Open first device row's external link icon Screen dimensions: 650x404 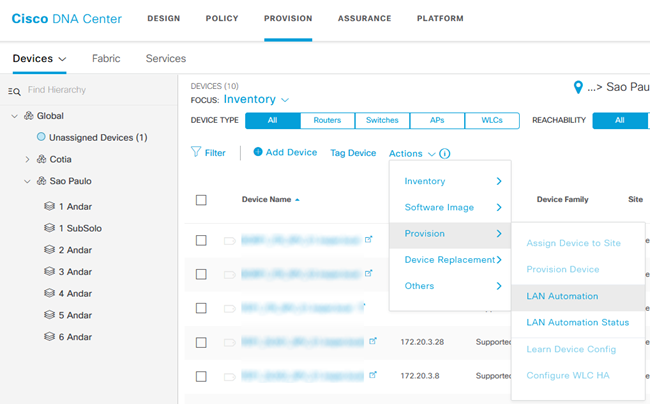tap(369, 239)
